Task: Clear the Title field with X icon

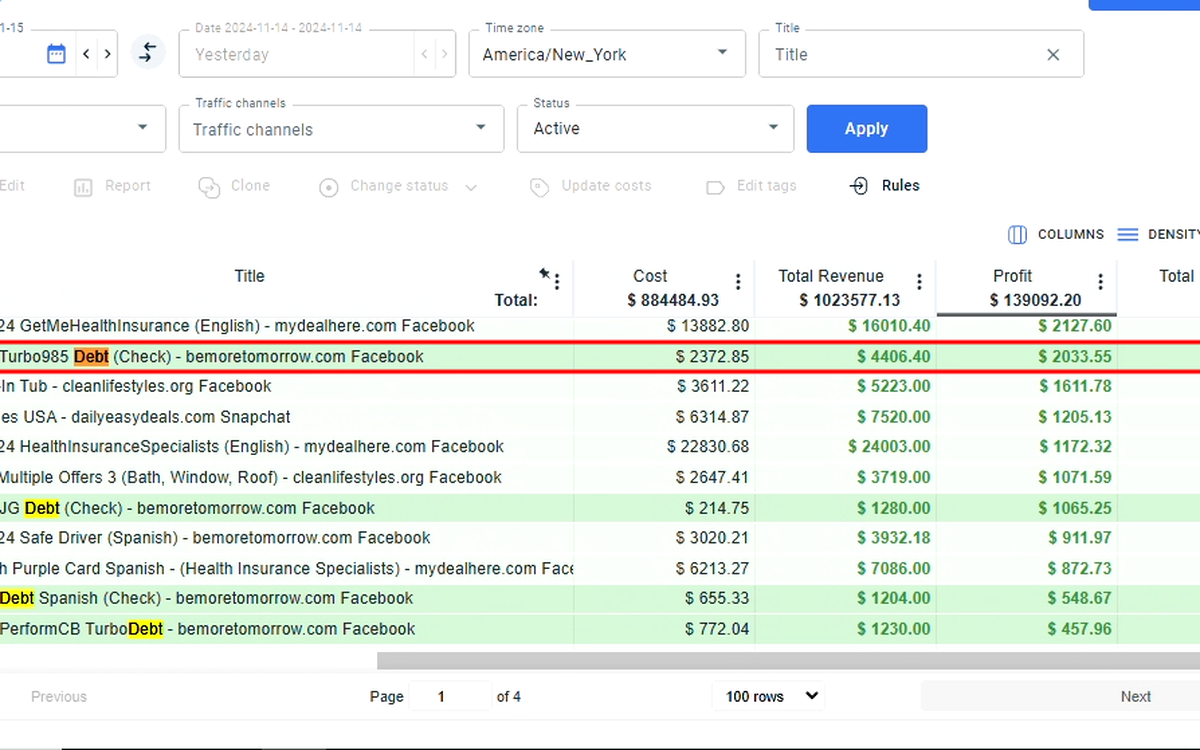Action: [1053, 55]
